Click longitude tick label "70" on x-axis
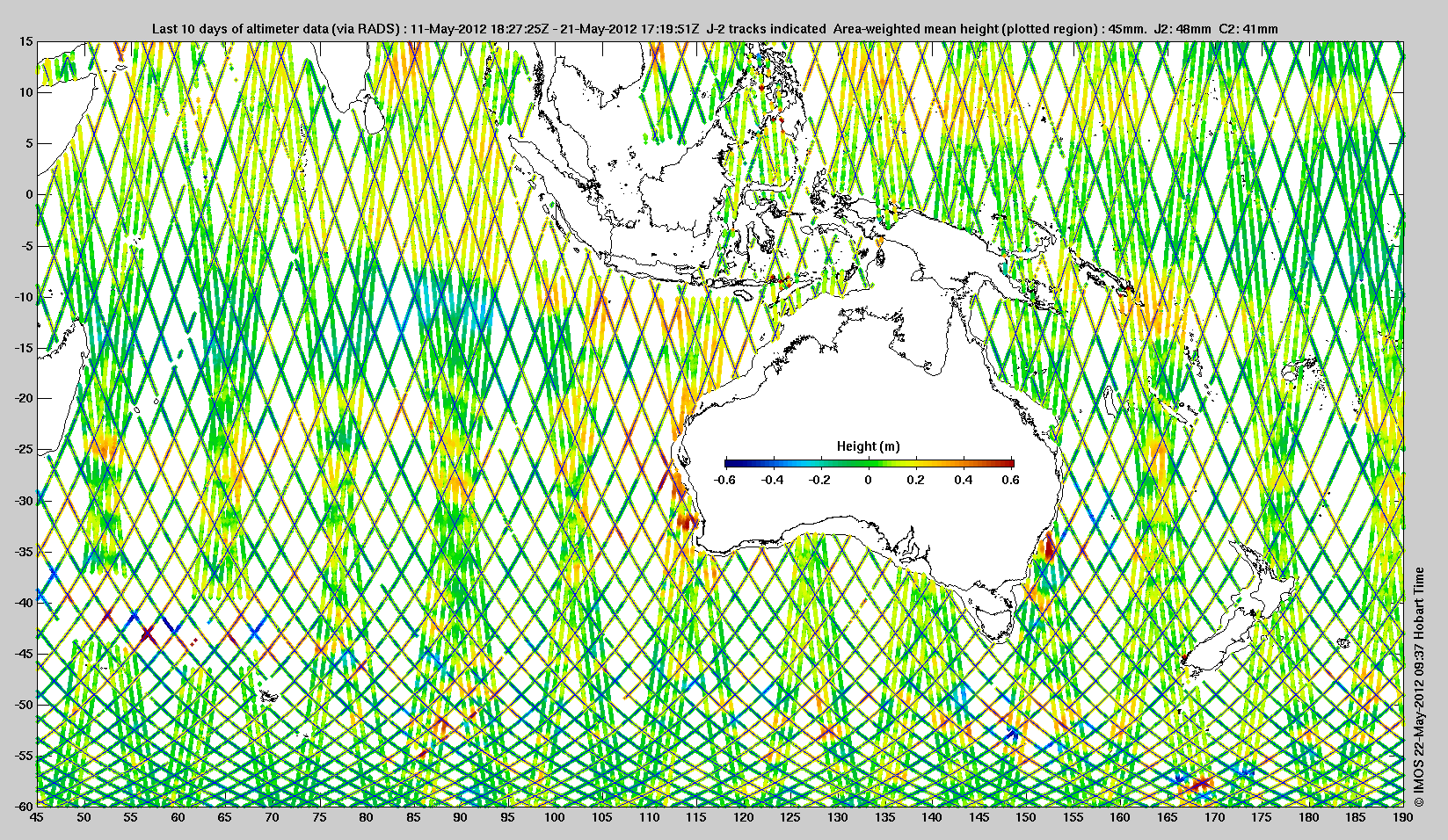 pyautogui.click(x=272, y=817)
